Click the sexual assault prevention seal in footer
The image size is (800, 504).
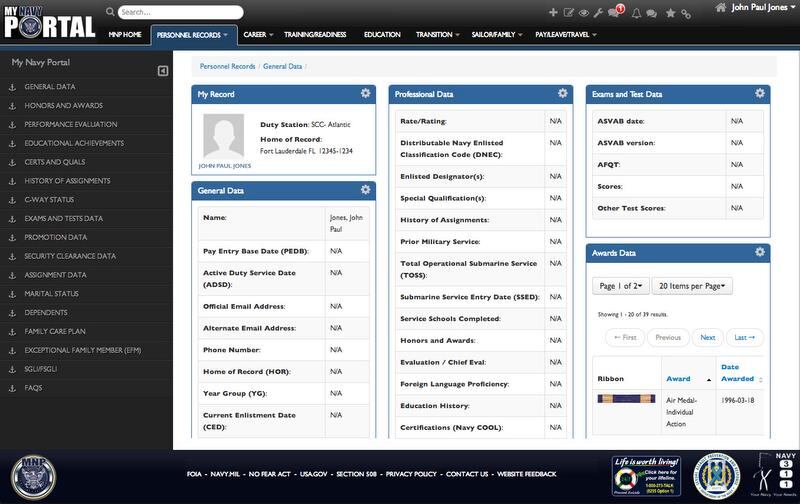pos(716,476)
